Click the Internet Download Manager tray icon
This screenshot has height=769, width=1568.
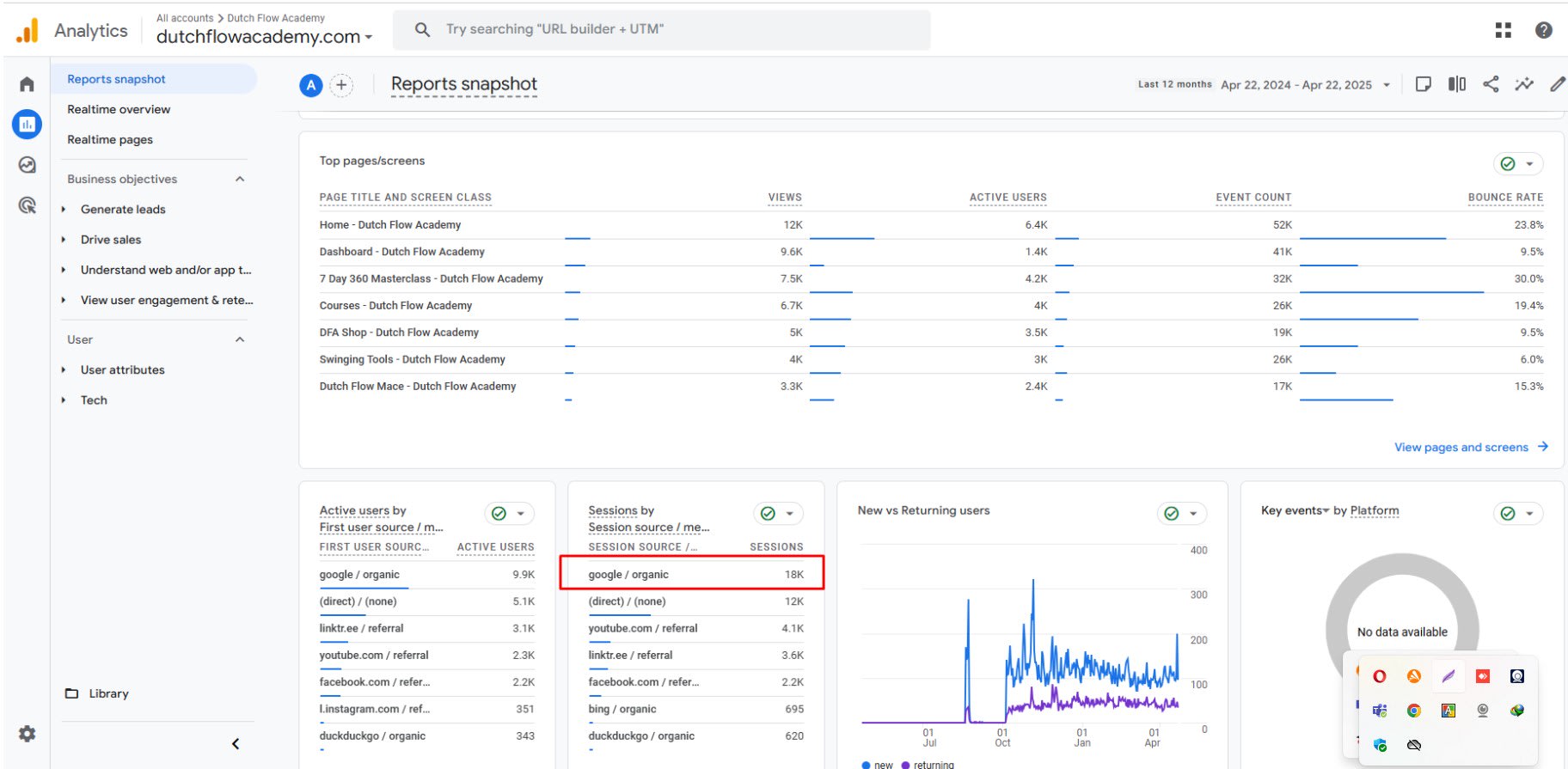click(1517, 711)
